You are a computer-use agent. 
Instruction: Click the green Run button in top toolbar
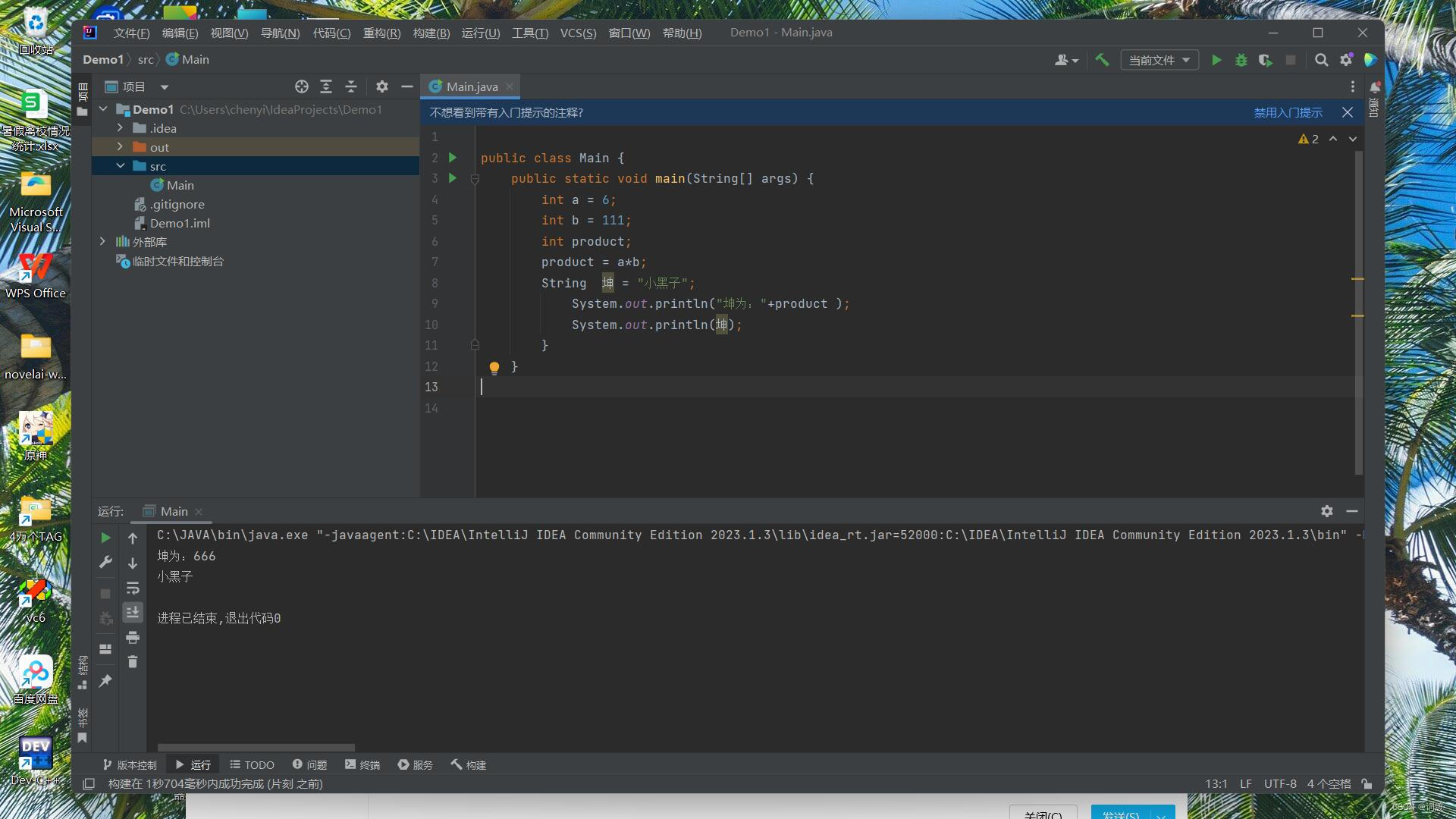coord(1216,60)
